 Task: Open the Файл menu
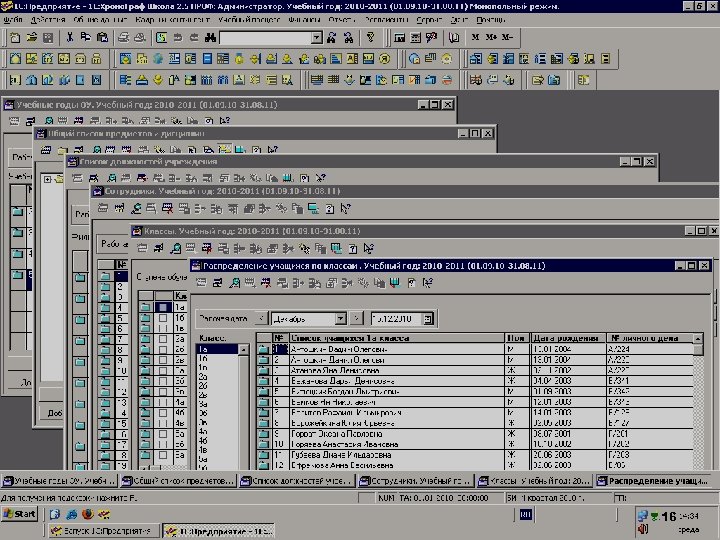coord(13,20)
